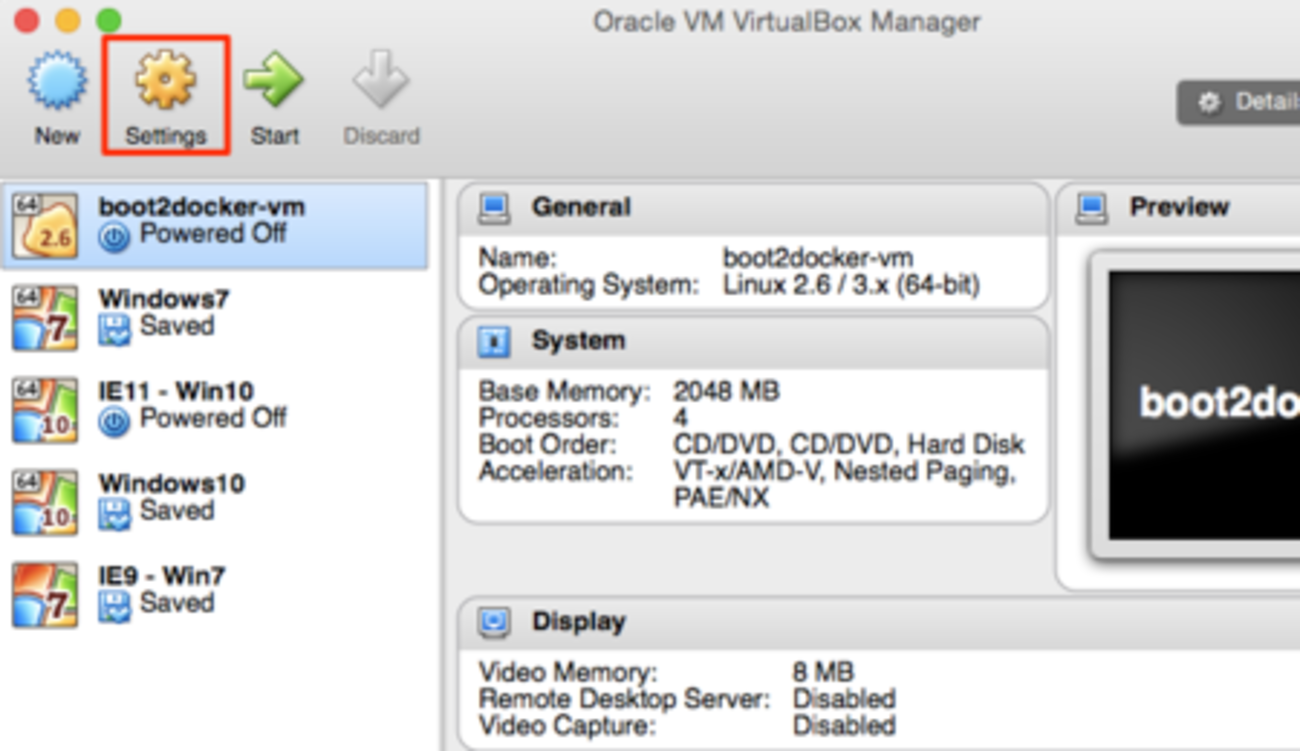Open Settings with the gear icon

pos(165,79)
